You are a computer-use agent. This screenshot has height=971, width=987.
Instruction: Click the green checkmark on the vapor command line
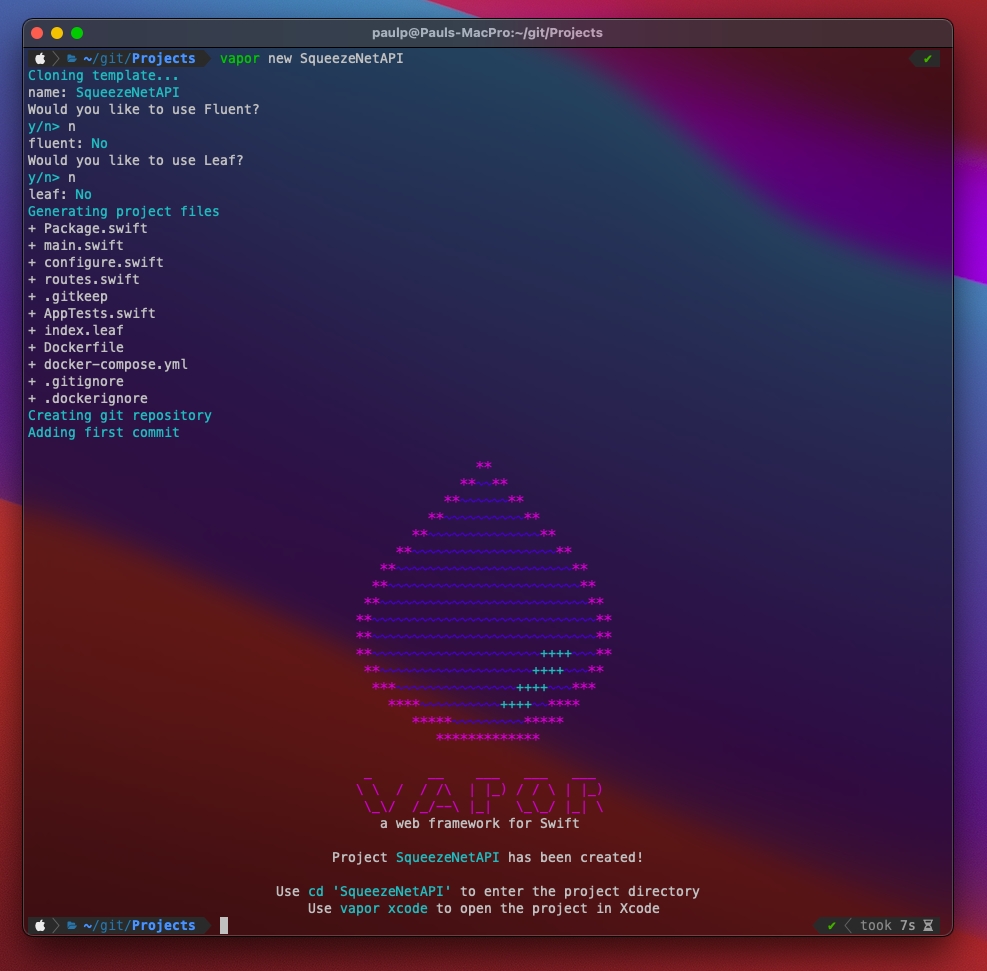[x=927, y=59]
